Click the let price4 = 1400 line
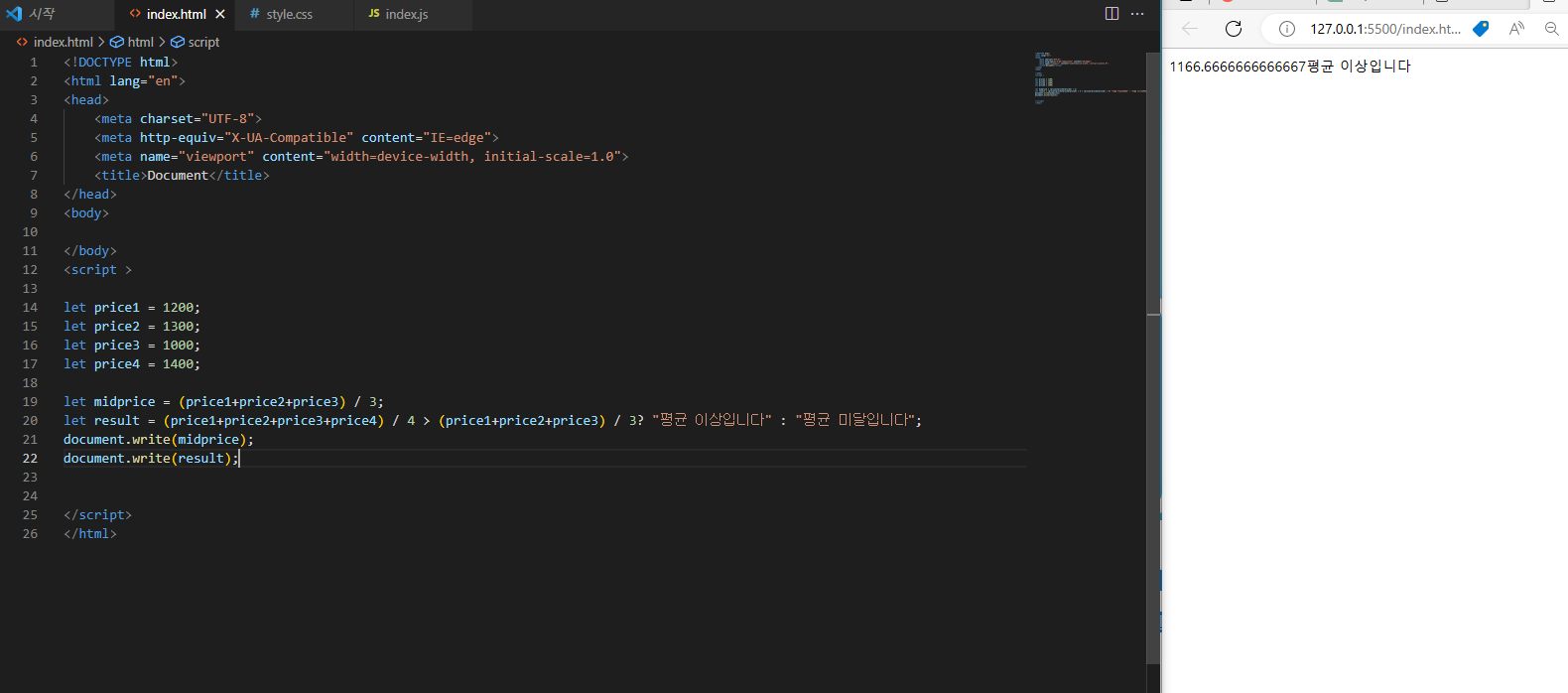The height and width of the screenshot is (693, 1568). point(132,363)
